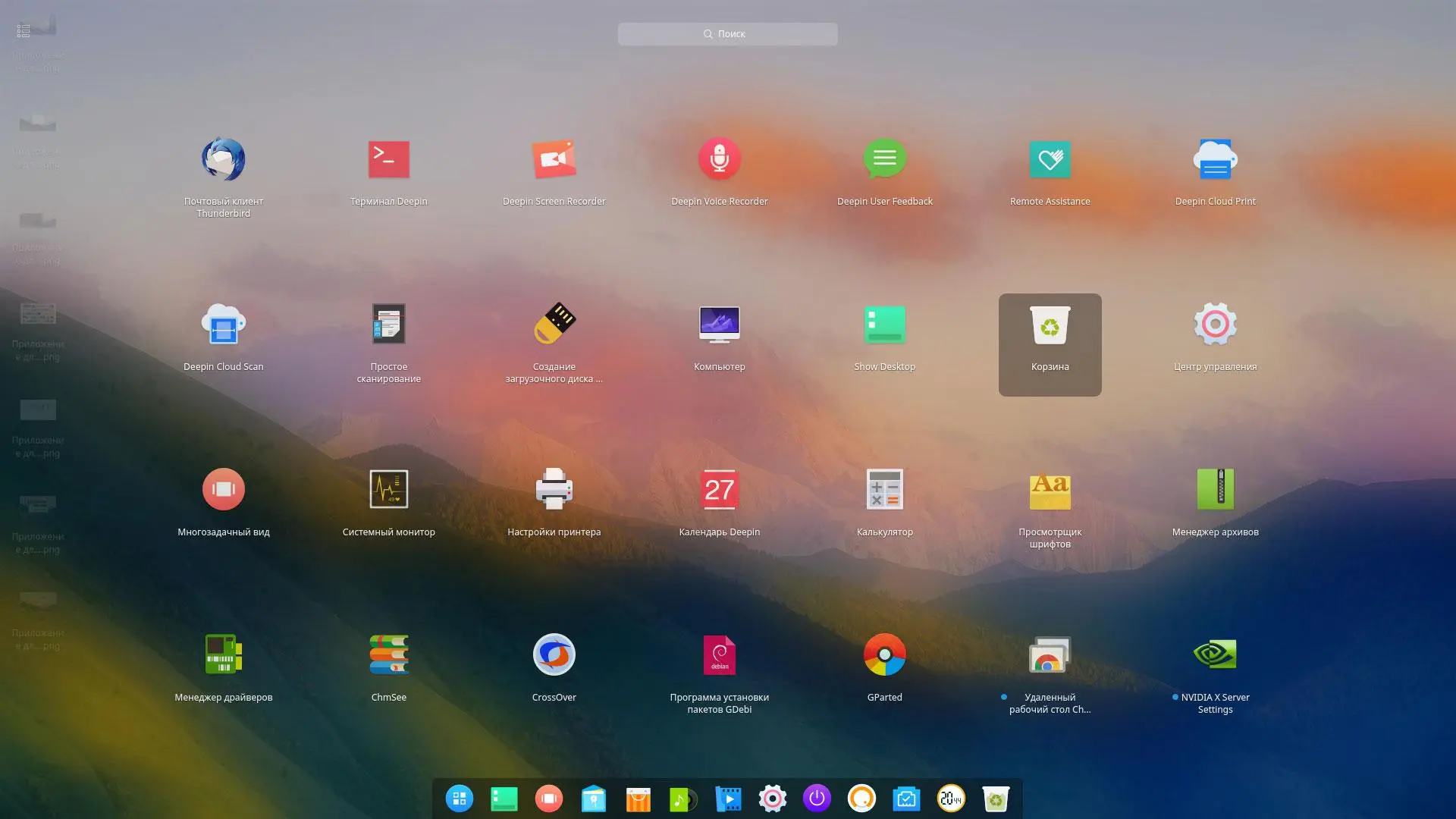Launch Remote Assistance app

pyautogui.click(x=1050, y=159)
